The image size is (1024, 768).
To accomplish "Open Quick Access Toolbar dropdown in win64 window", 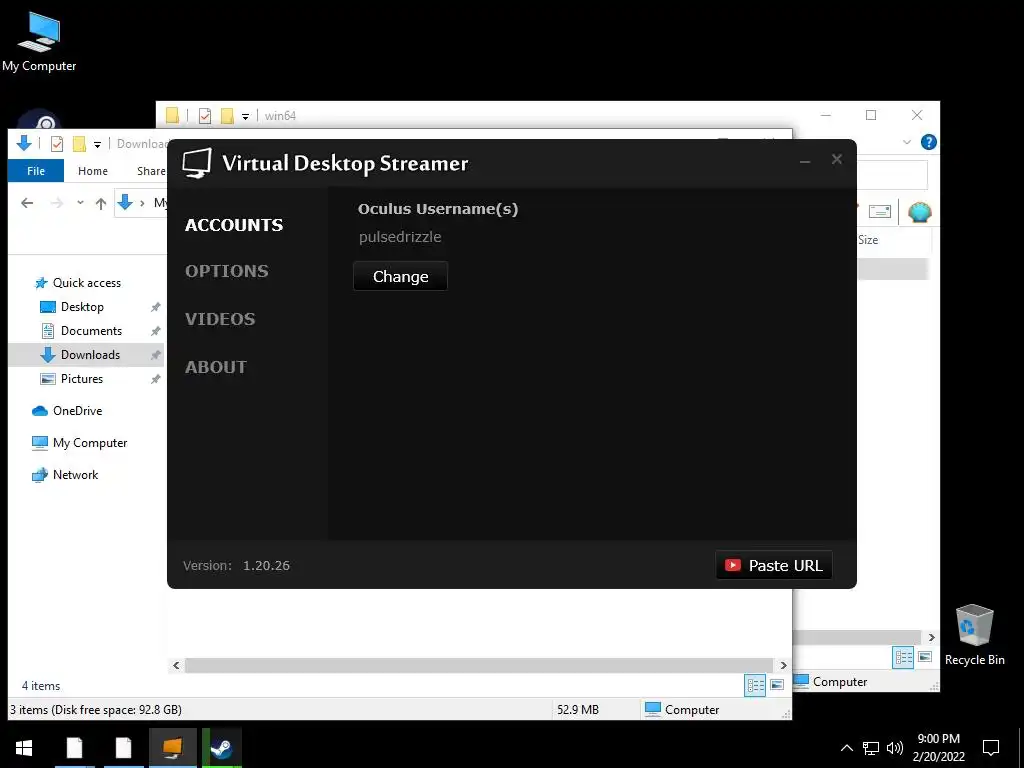I will [246, 116].
